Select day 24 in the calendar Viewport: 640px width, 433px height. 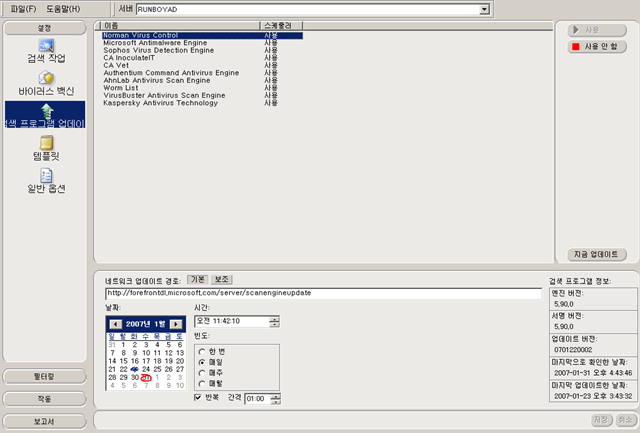click(146, 369)
